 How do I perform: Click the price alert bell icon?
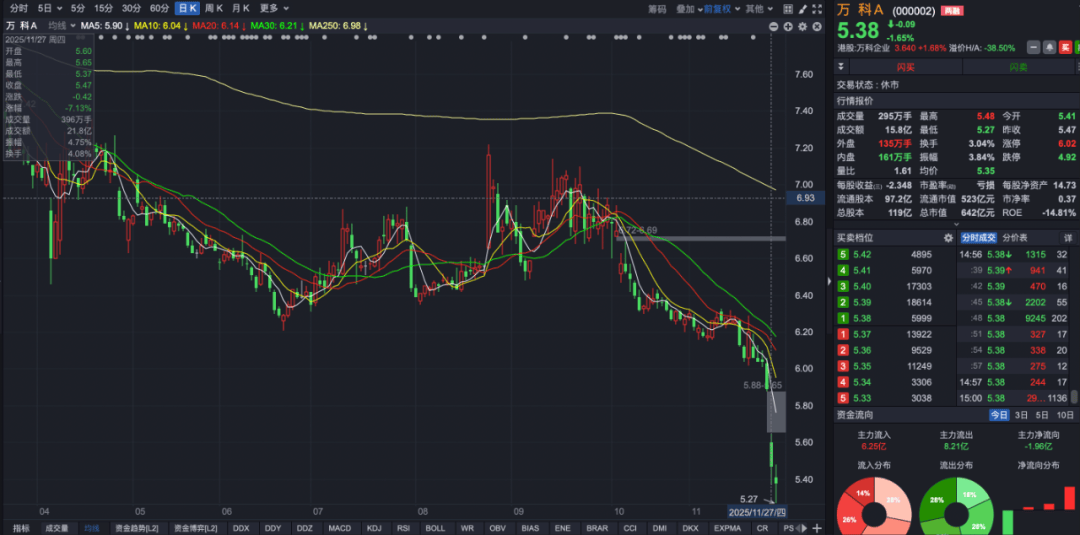[x=1049, y=47]
